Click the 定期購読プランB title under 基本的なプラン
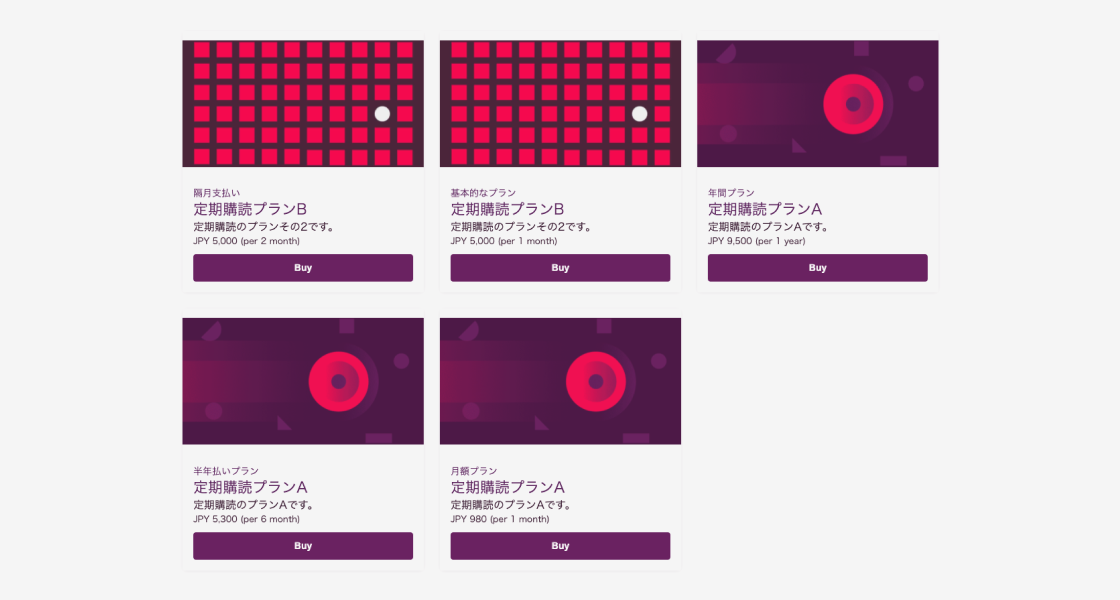The height and width of the screenshot is (600, 1120). pyautogui.click(x=507, y=209)
